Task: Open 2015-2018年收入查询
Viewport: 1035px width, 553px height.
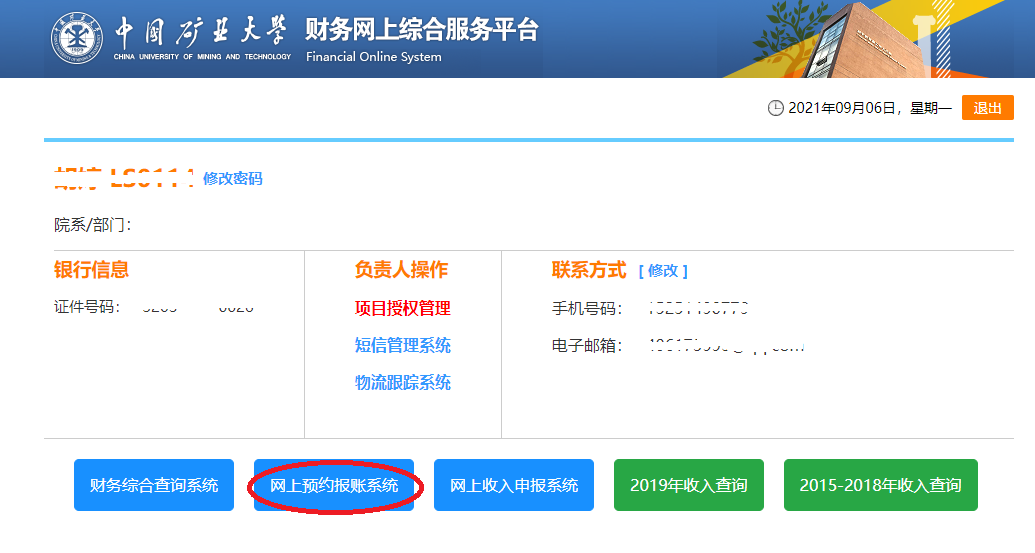Action: pyautogui.click(x=880, y=485)
